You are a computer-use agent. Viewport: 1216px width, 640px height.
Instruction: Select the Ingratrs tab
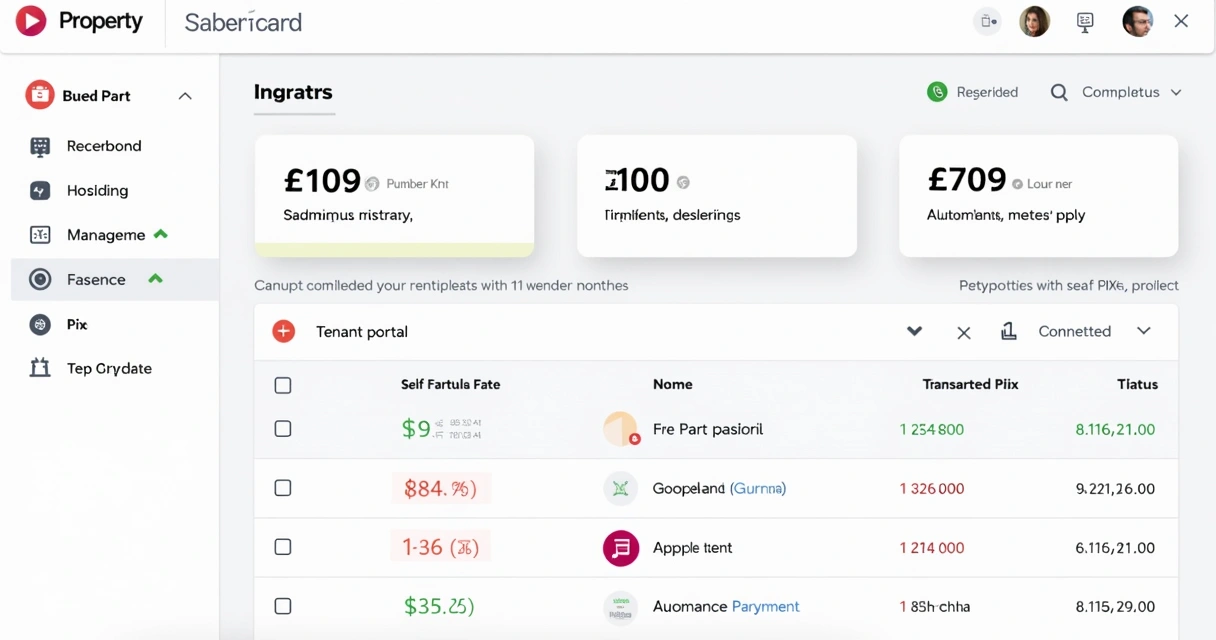coord(293,92)
